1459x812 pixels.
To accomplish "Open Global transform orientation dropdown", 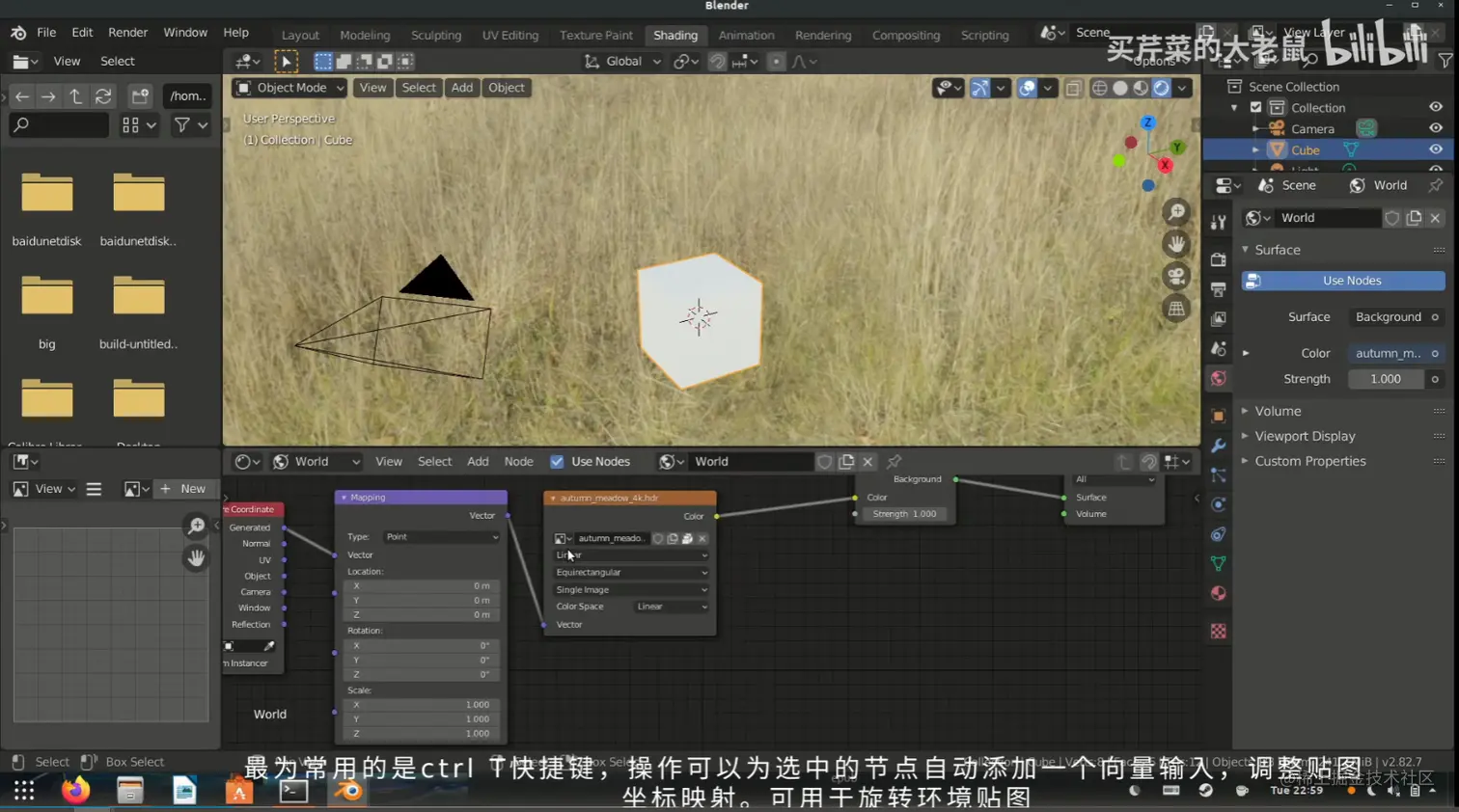I will [x=623, y=61].
